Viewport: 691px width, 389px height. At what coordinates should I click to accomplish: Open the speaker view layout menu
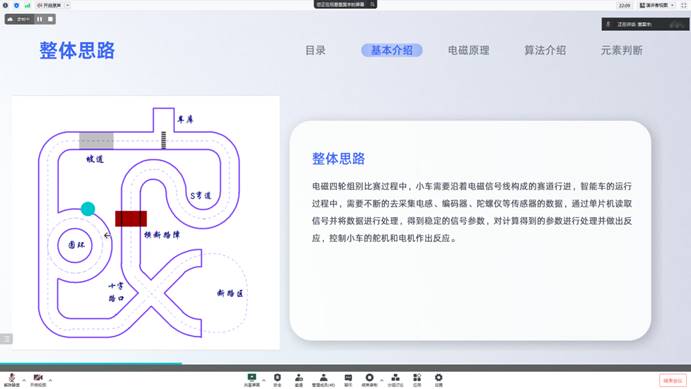[657, 5]
